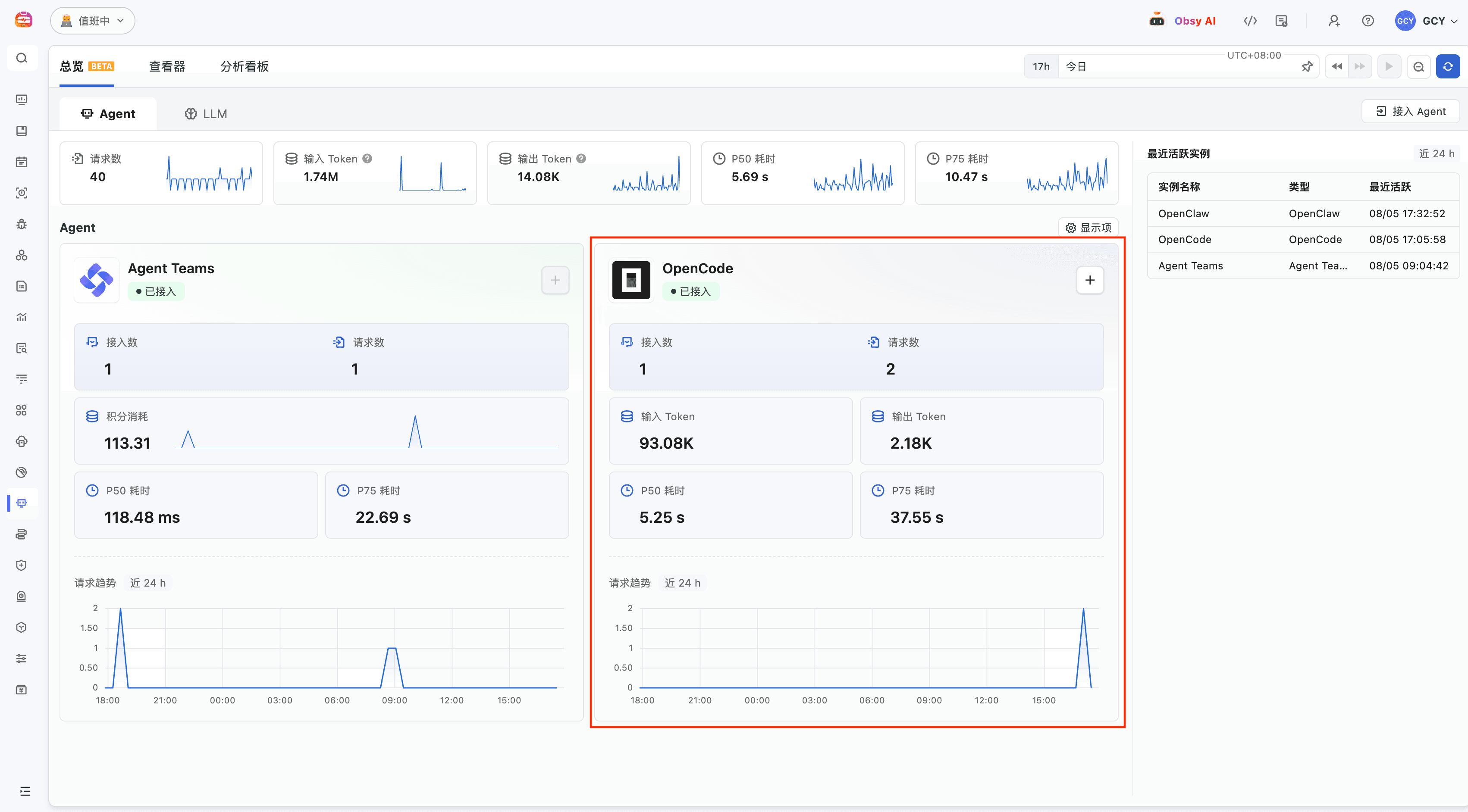The height and width of the screenshot is (812, 1468).
Task: Open the sidebar search icon
Action: point(22,58)
